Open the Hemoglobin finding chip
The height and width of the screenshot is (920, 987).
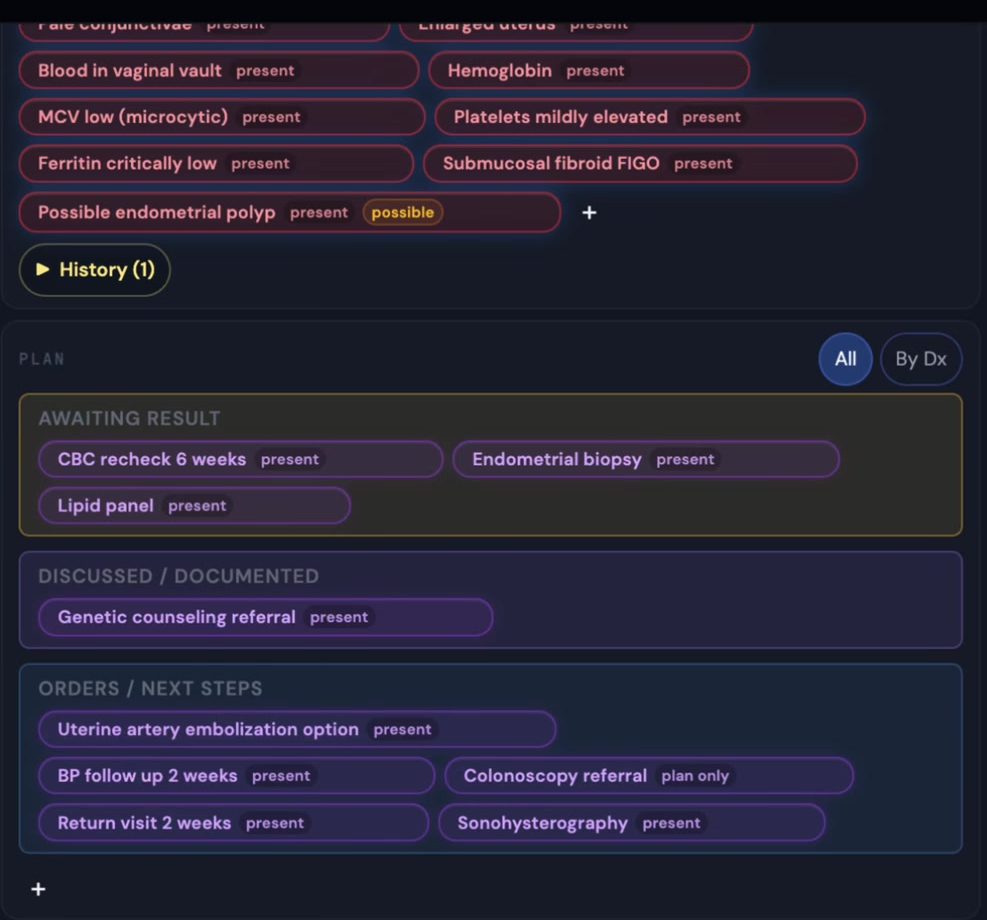589,70
